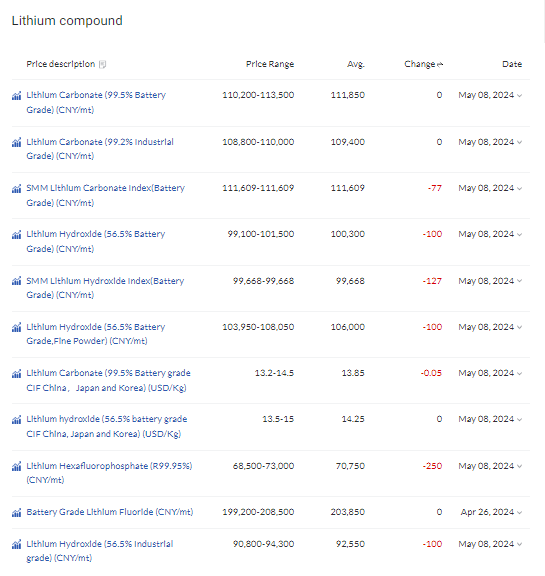Open chart icon for Lithium Carbonate 99.5% Battery Grade
The height and width of the screenshot is (576, 545).
[x=17, y=96]
